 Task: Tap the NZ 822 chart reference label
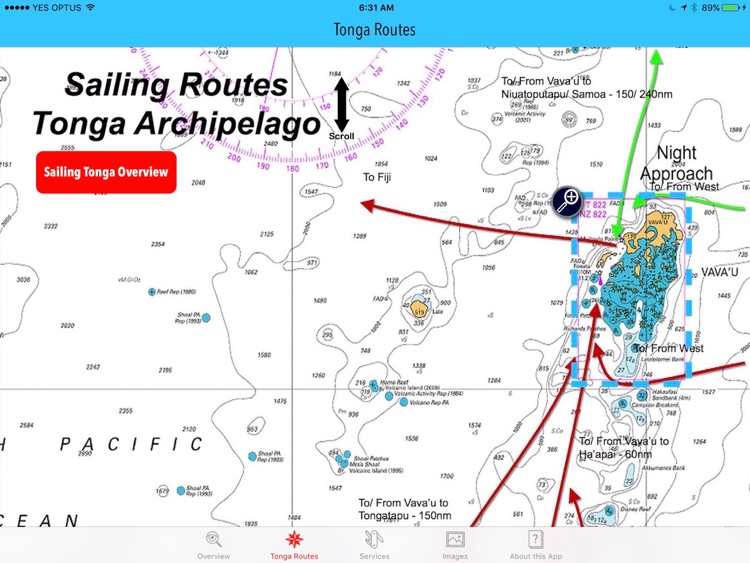[x=593, y=214]
